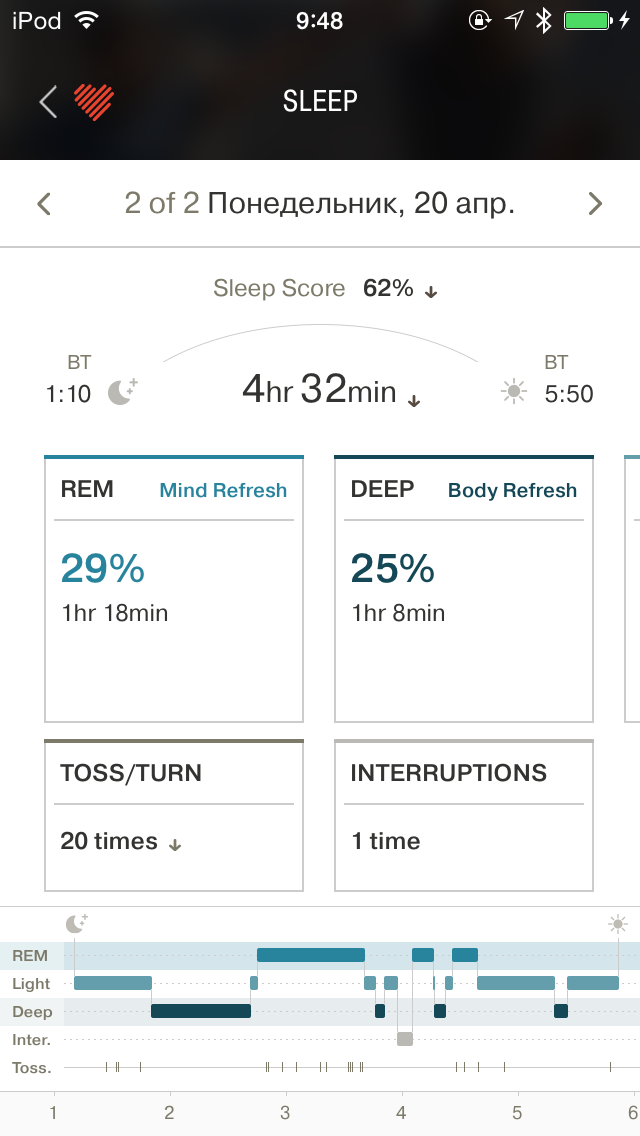This screenshot has height=1136, width=640.
Task: Open the TOSS/TURN card
Action: (x=174, y=816)
